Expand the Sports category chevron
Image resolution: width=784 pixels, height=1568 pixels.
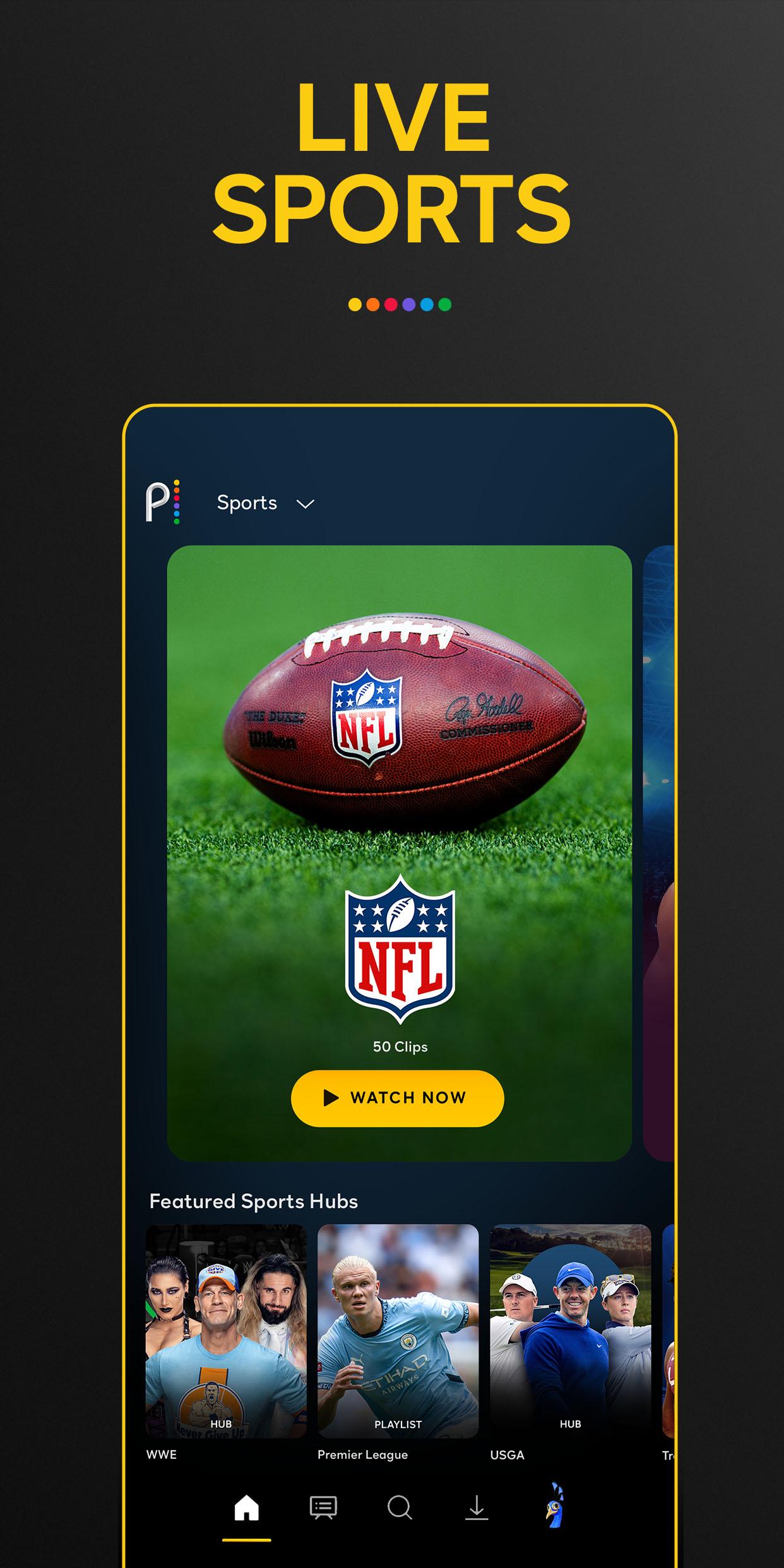coord(306,504)
